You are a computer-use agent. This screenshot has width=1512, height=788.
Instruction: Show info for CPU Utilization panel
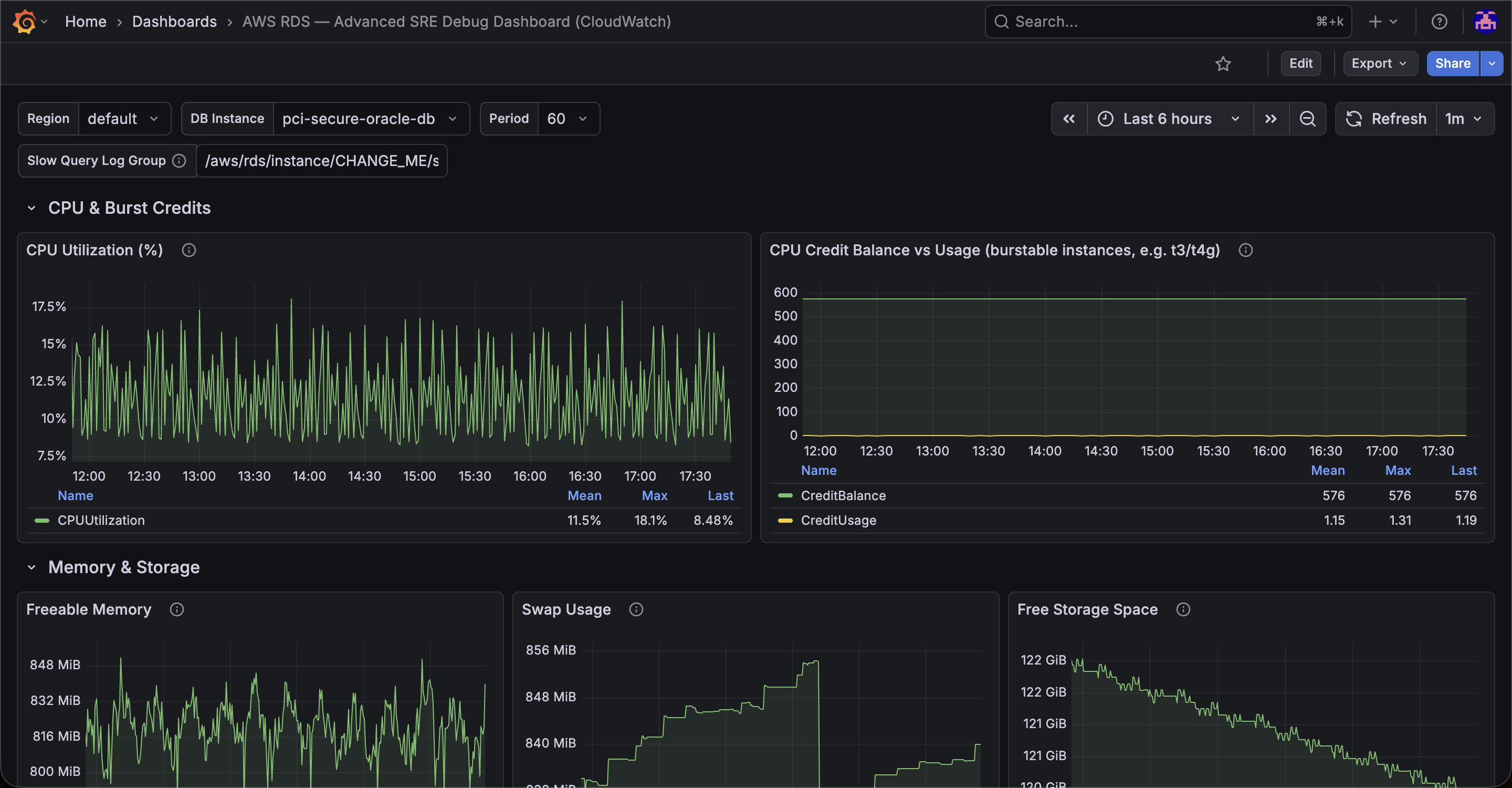(188, 250)
